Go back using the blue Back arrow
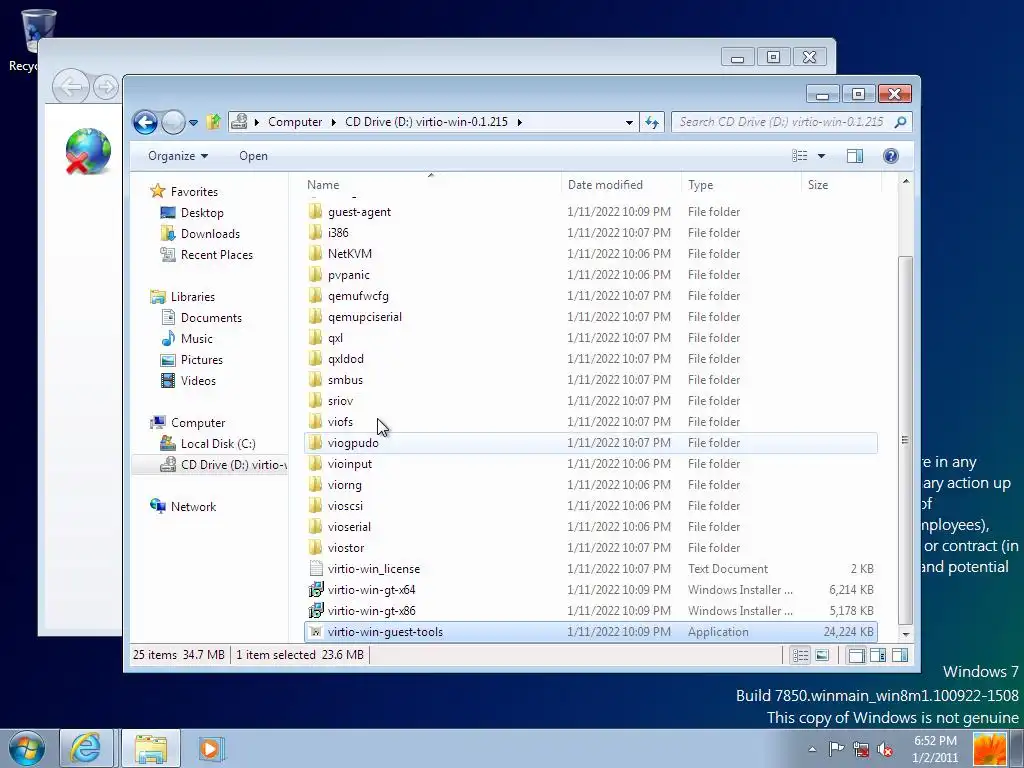 point(145,122)
